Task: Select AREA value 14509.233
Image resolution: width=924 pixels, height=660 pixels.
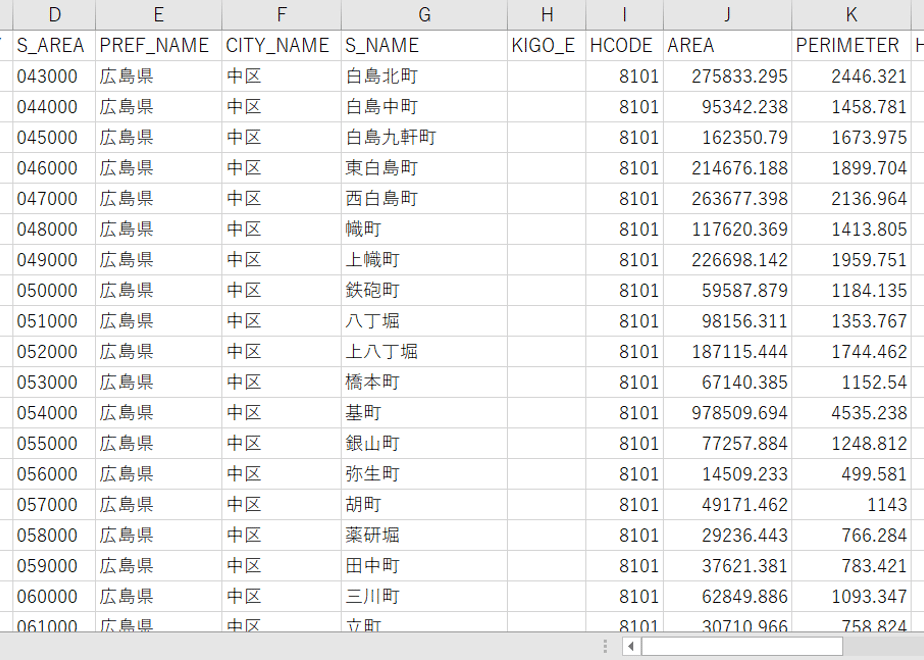Action: [x=728, y=474]
